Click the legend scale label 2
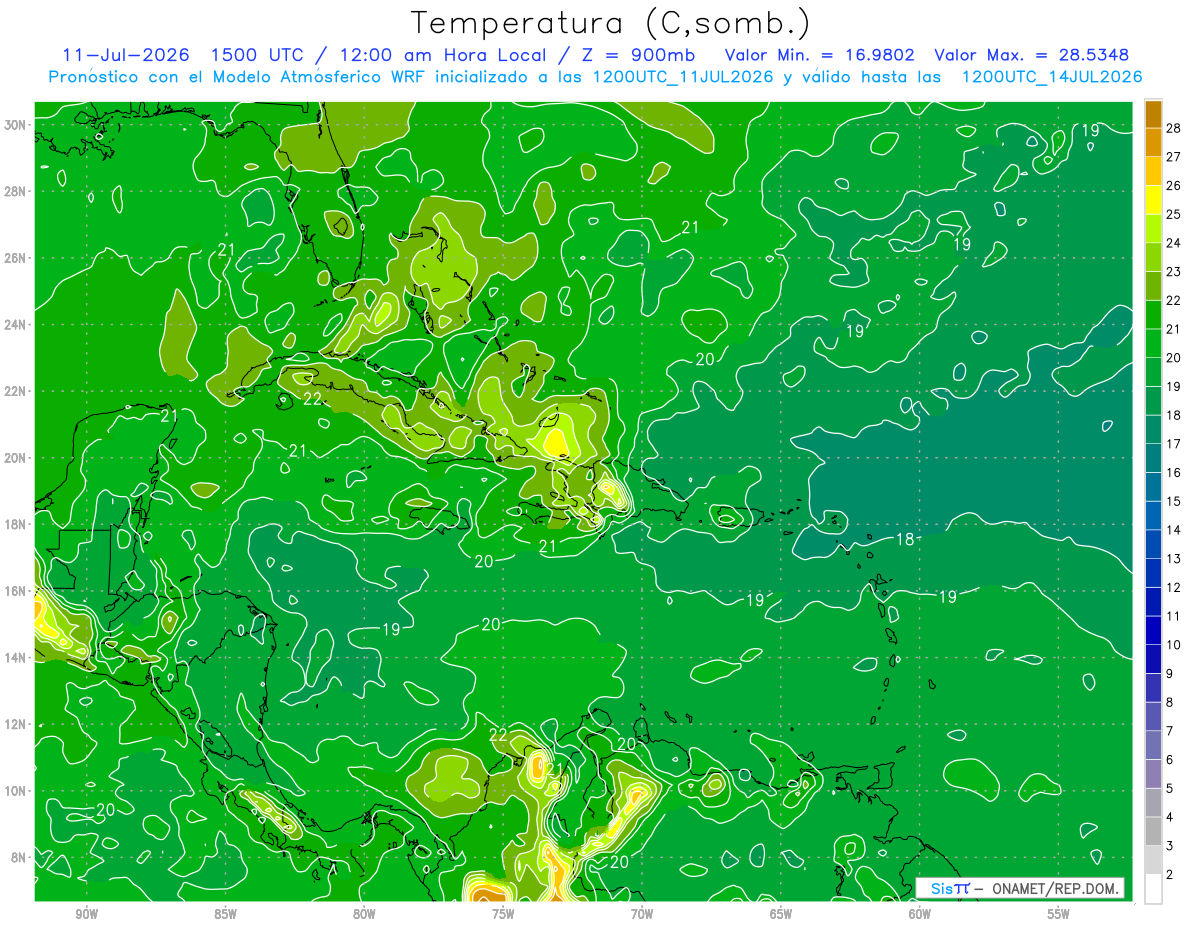Screen dimensions: 1200x927 [x=1169, y=875]
